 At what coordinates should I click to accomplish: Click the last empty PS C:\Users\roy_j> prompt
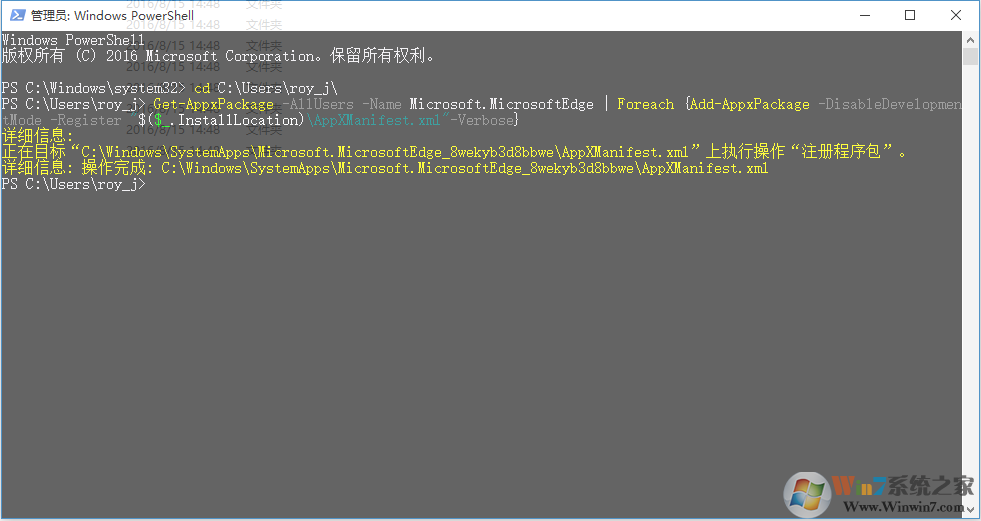pyautogui.click(x=74, y=185)
